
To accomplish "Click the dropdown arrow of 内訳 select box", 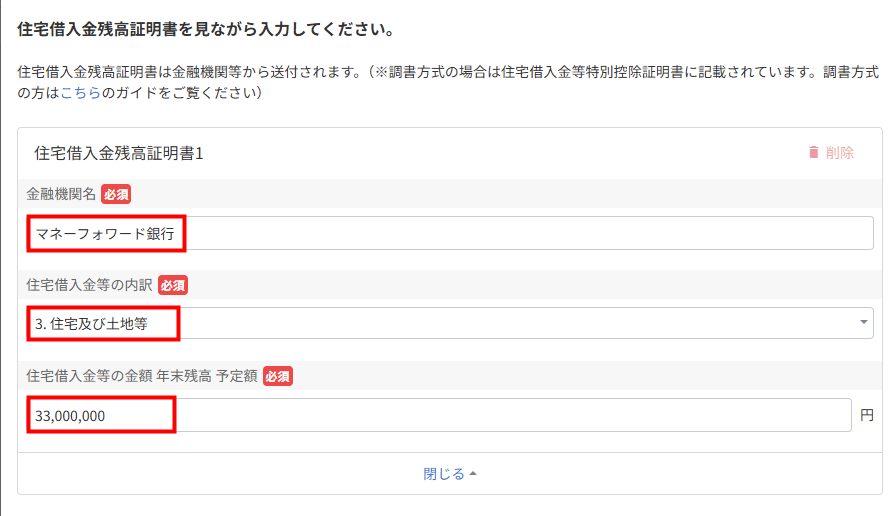I will (x=863, y=322).
